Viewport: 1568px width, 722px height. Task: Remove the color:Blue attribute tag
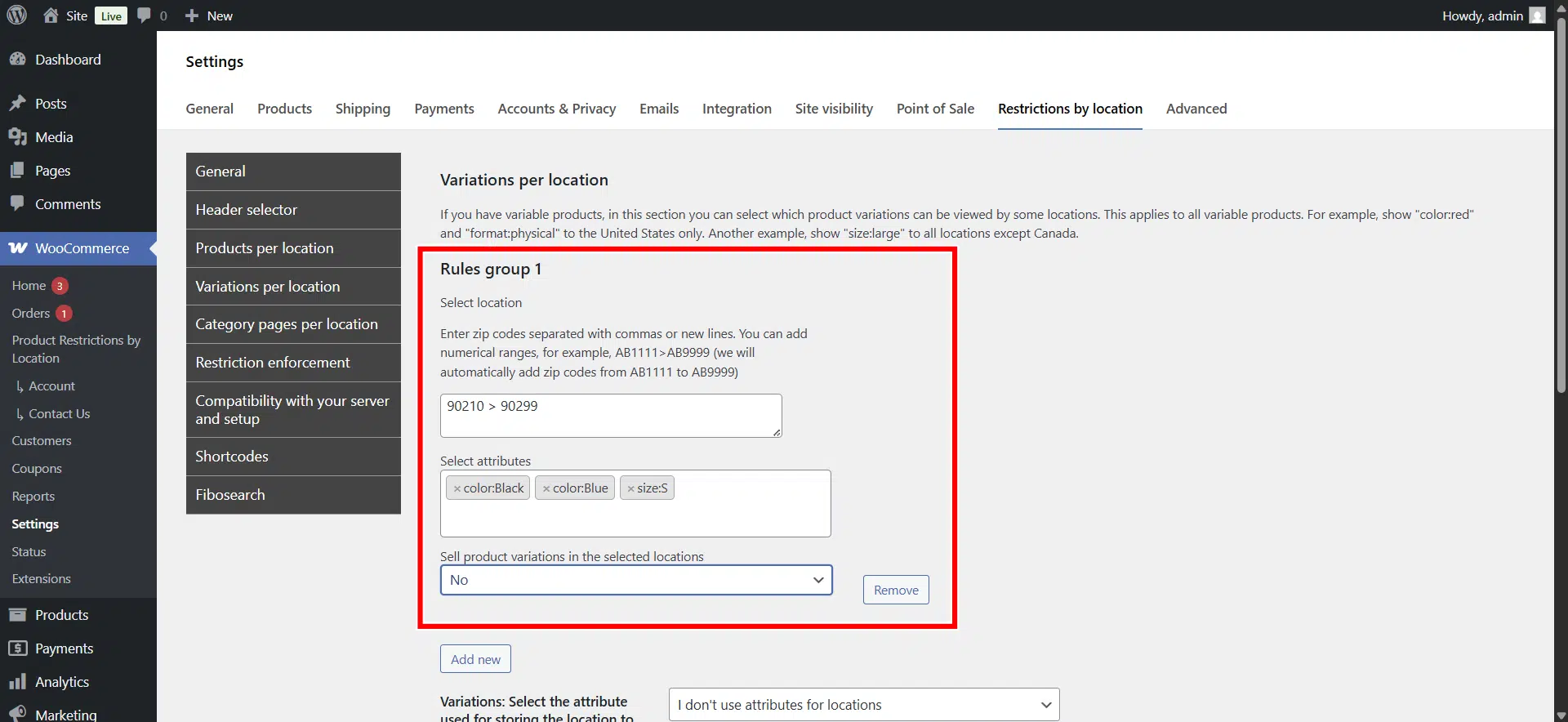tap(546, 488)
